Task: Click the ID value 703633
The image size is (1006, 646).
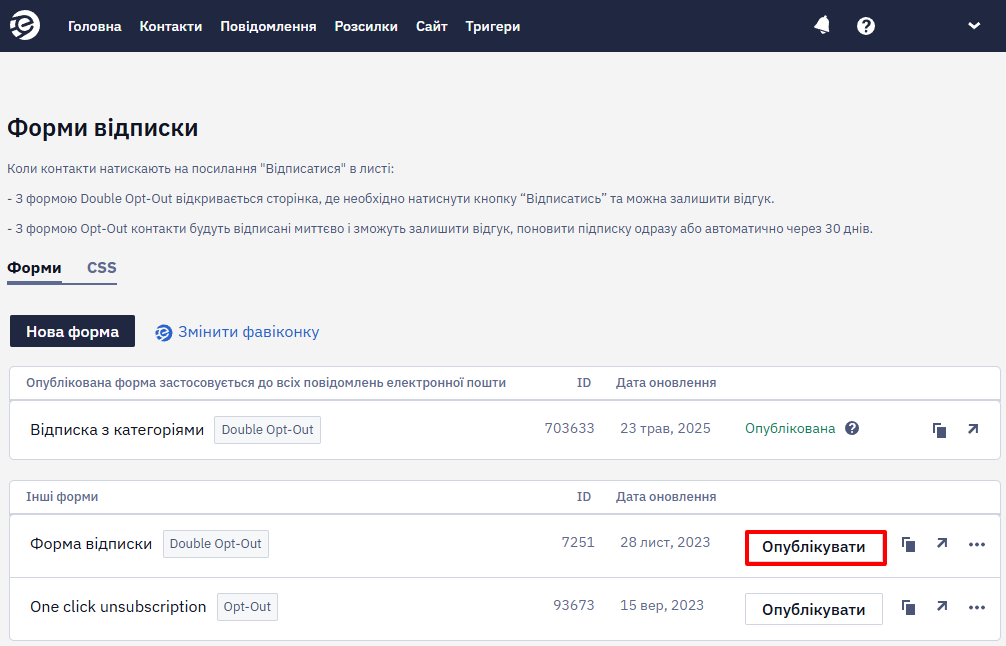Action: click(x=570, y=429)
